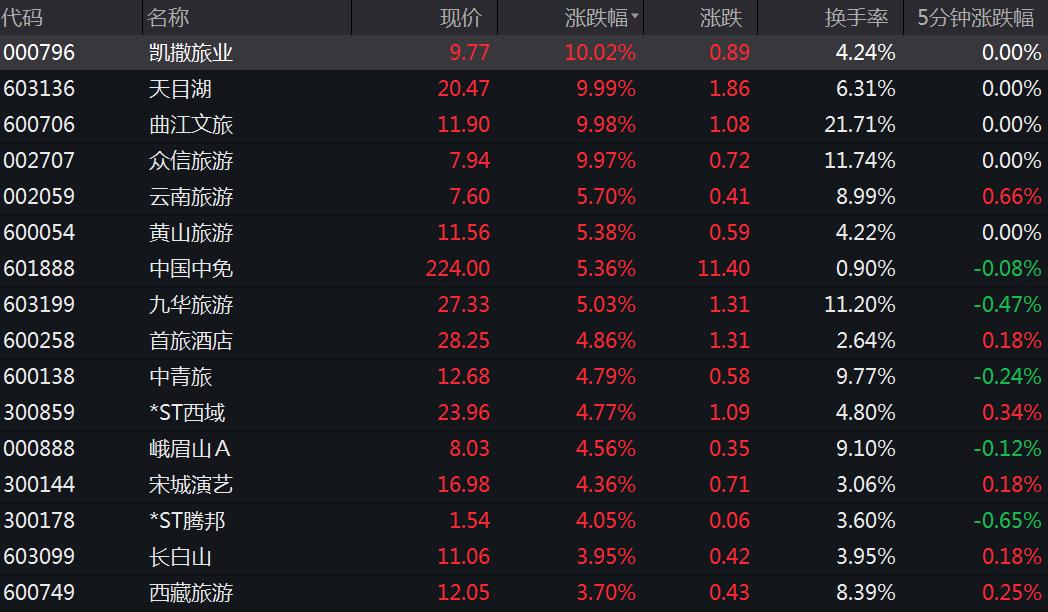Select stock code 603199 九华旅游
The width and height of the screenshot is (1048, 612).
tap(524, 305)
